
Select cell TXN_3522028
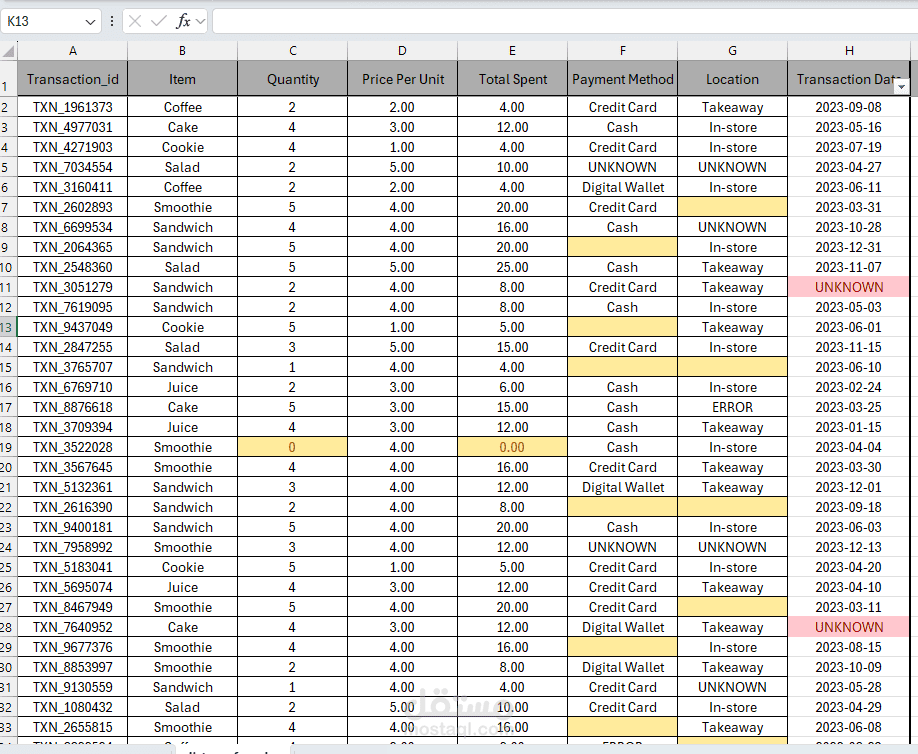coord(73,447)
